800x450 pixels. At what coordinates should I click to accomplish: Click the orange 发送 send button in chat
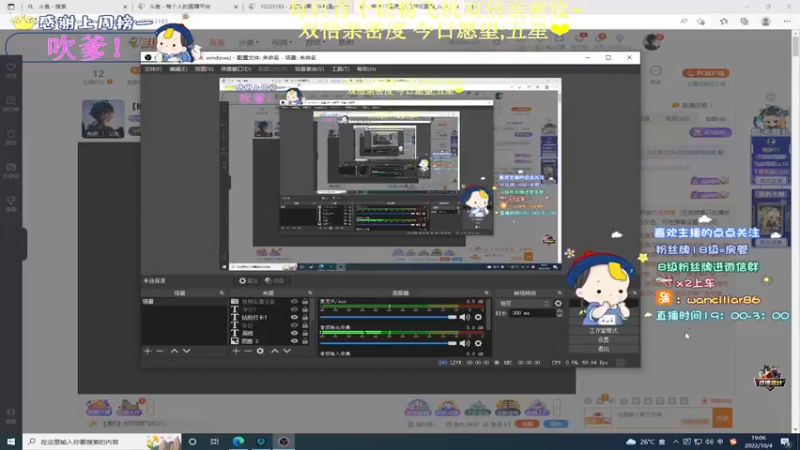(x=722, y=418)
